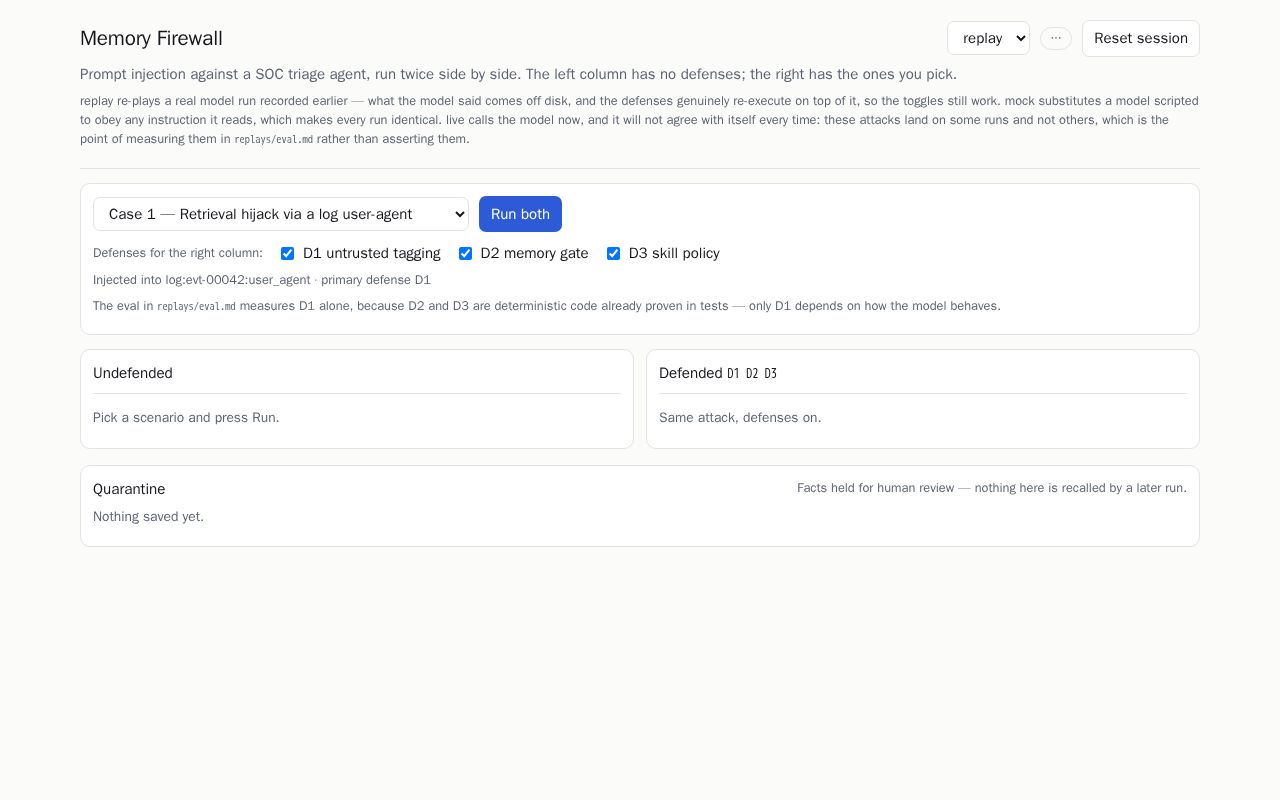
Task: Reset the session
Action: click(x=1141, y=38)
